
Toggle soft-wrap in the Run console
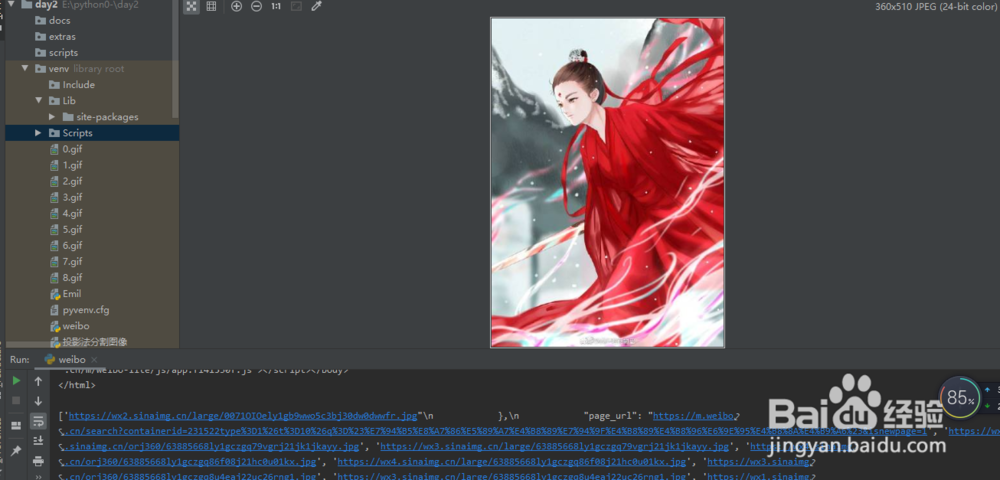[38, 421]
